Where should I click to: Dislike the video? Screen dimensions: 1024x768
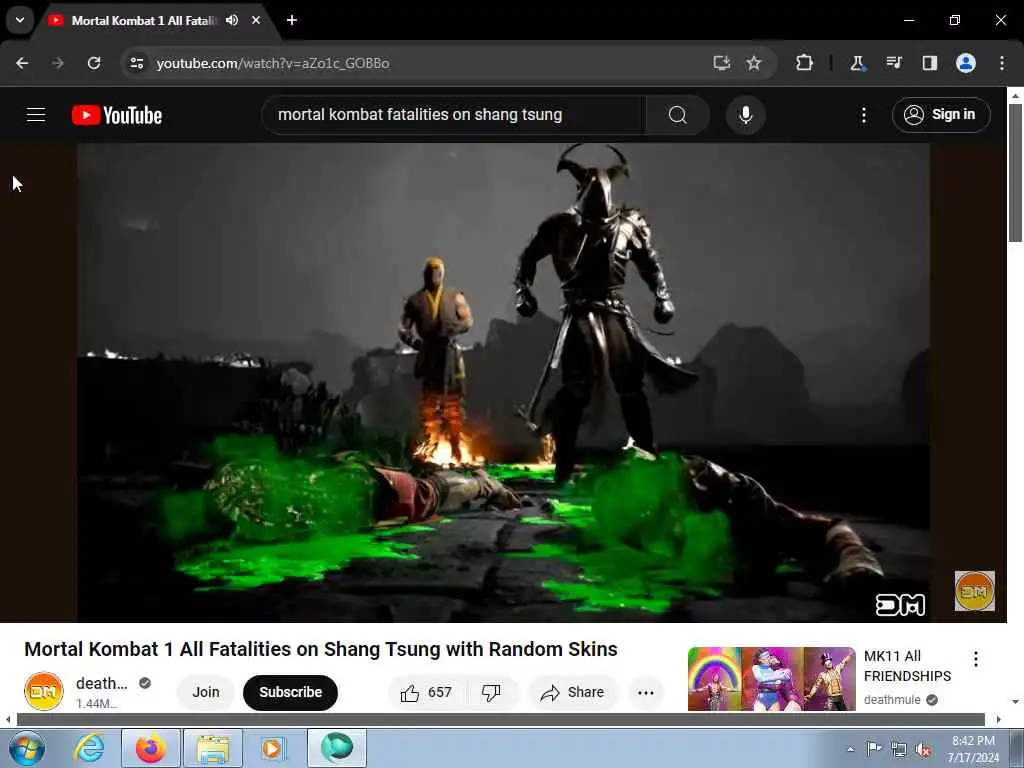[x=492, y=692]
